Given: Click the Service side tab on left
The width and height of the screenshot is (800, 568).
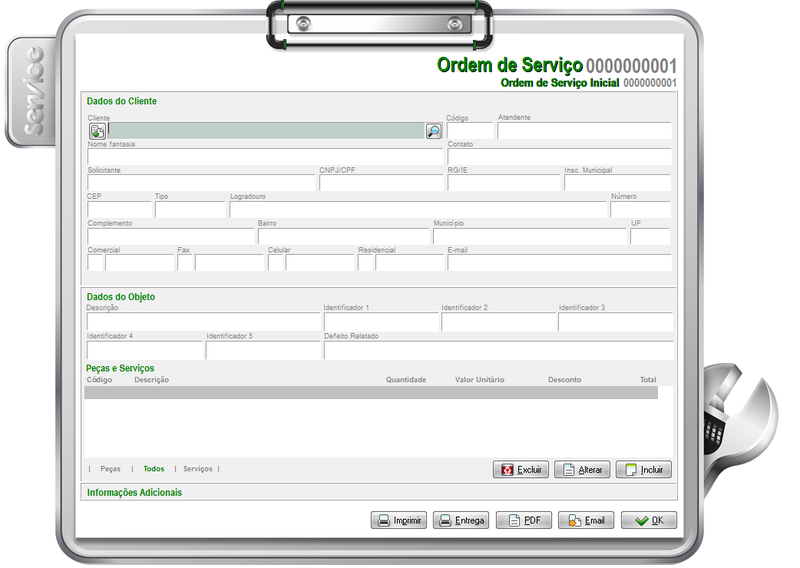Looking at the screenshot, I should [x=29, y=92].
